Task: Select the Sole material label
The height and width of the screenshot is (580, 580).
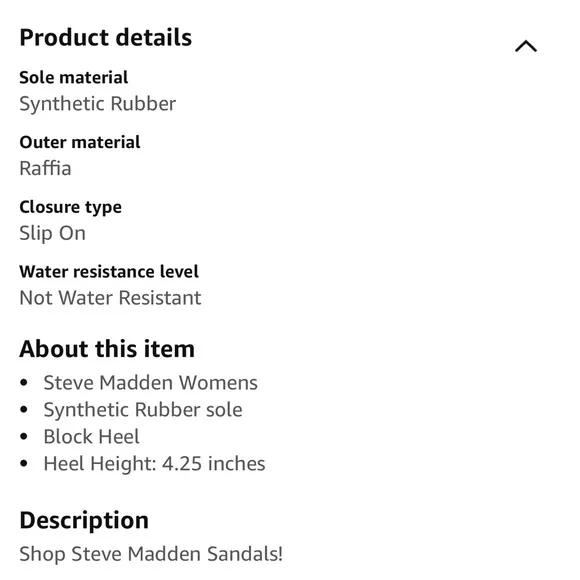Action: pos(74,78)
